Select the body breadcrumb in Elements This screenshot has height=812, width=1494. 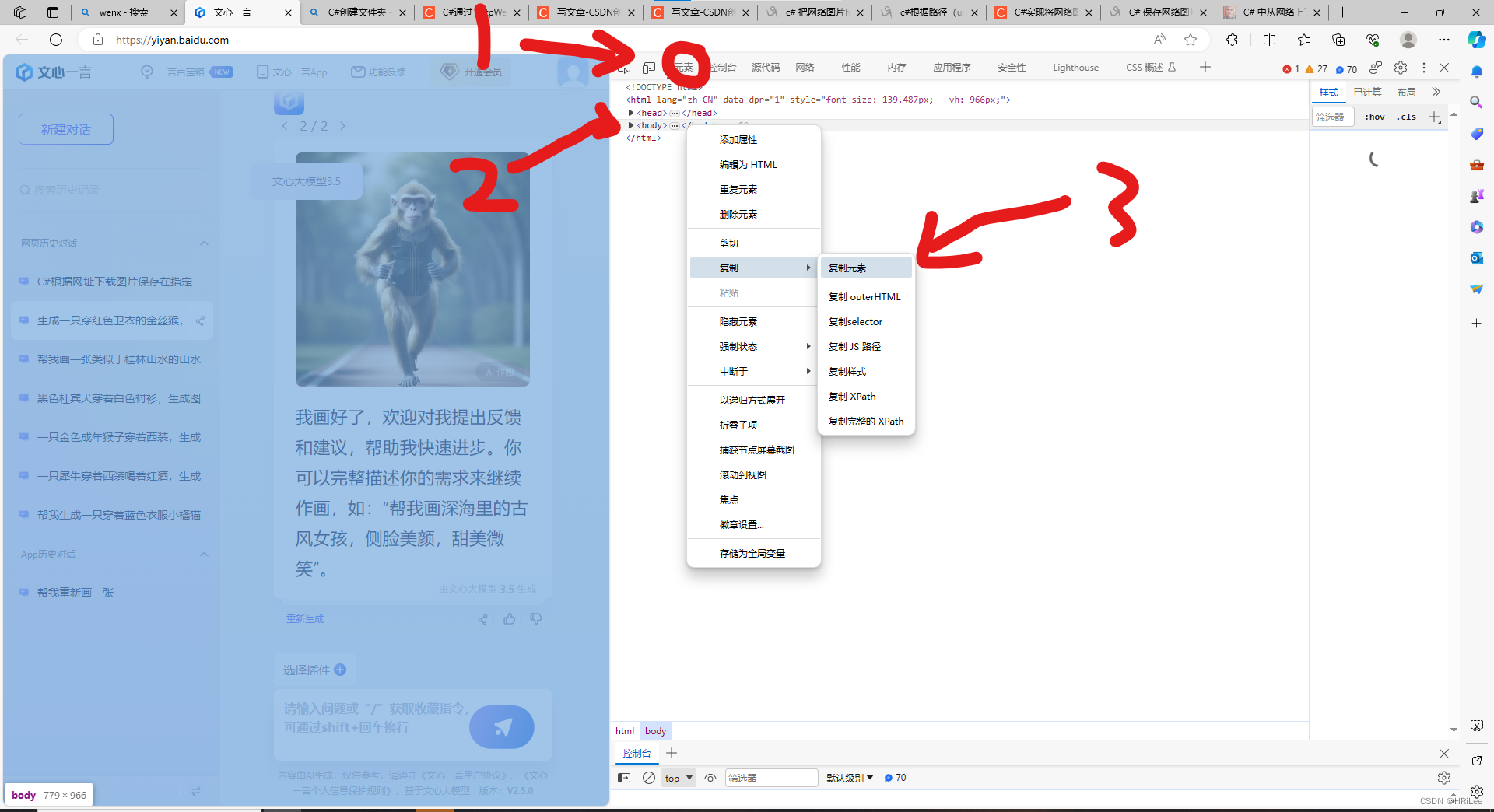[x=655, y=731]
